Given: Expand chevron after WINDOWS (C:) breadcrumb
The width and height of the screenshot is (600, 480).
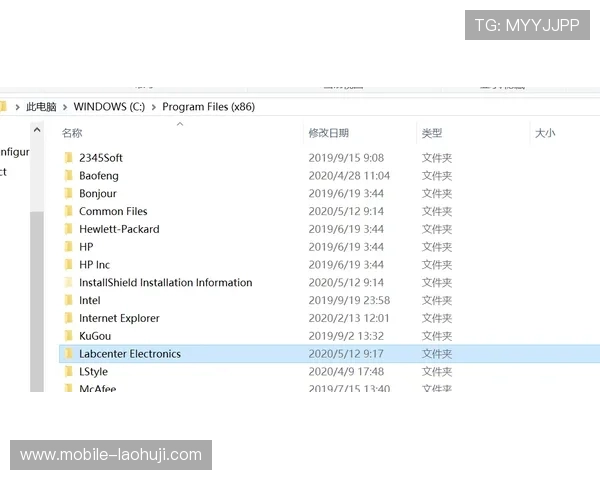Looking at the screenshot, I should click(x=153, y=107).
